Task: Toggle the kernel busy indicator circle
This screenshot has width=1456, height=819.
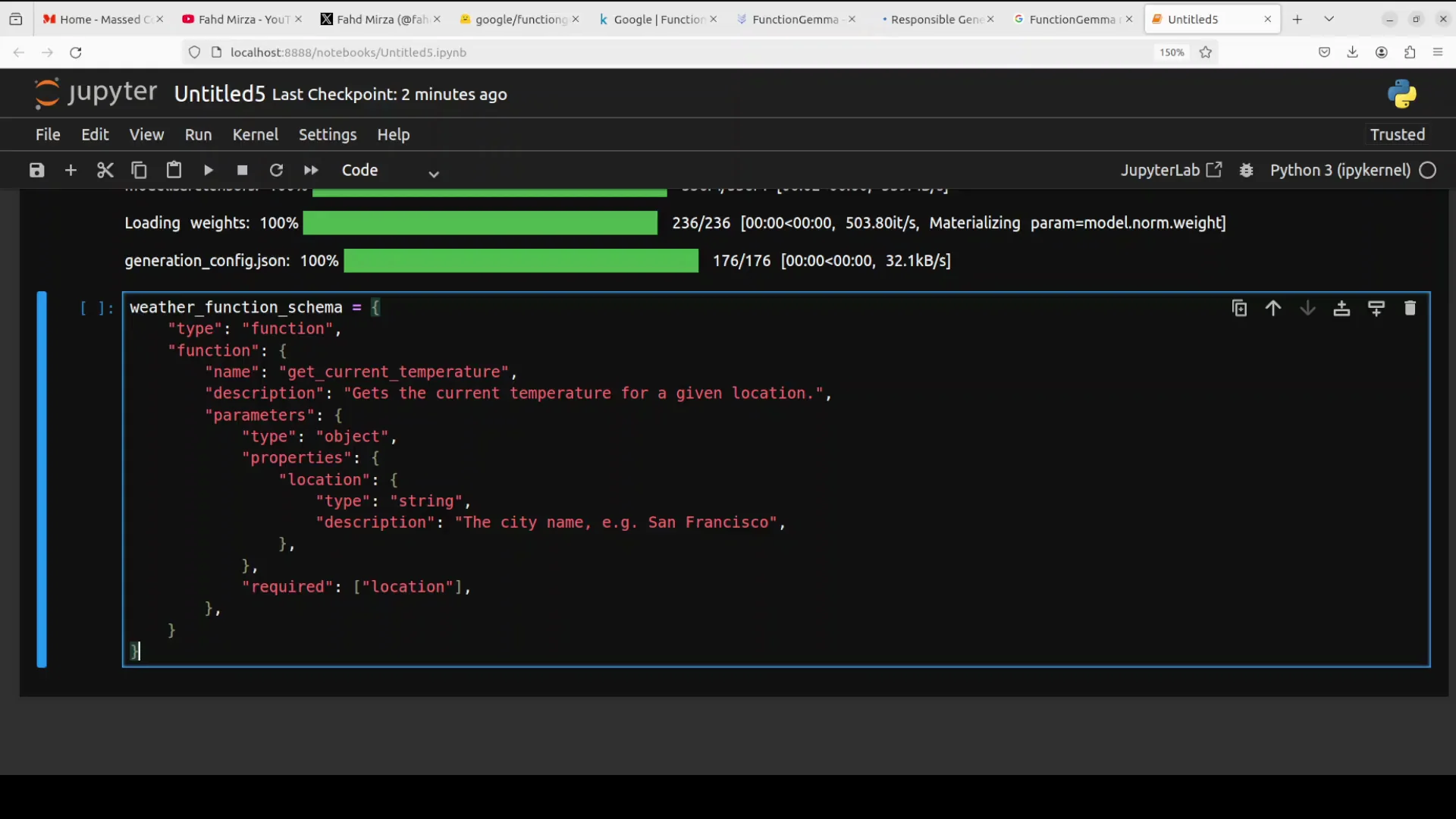Action: (x=1429, y=170)
